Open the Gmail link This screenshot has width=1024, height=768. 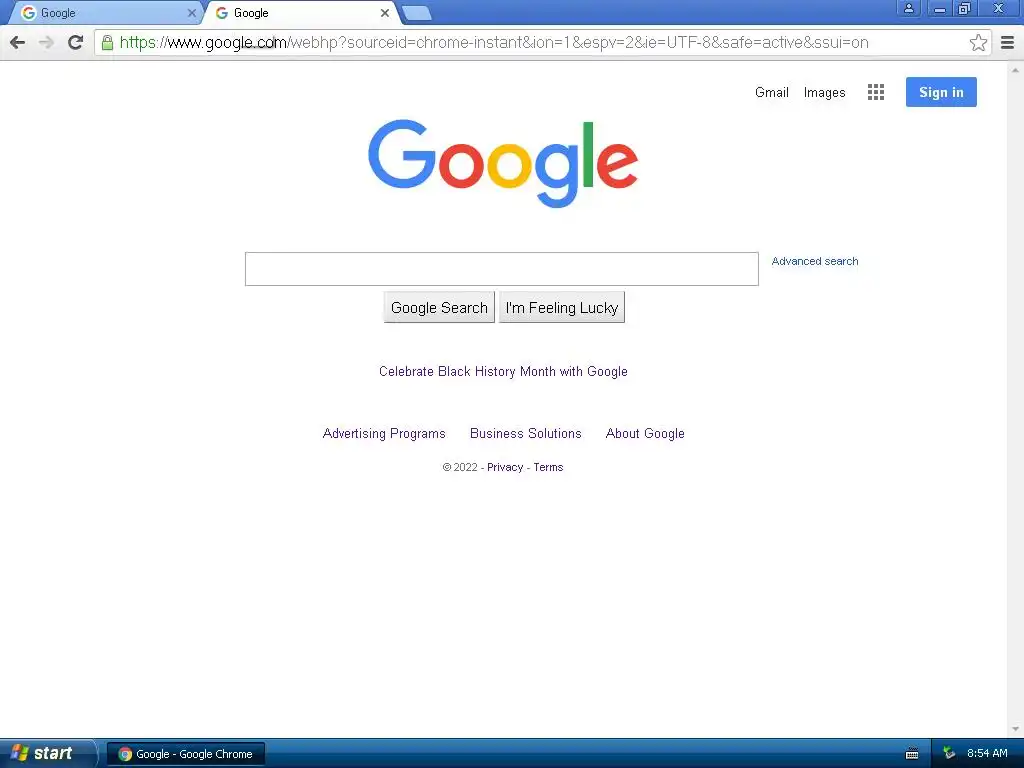pyautogui.click(x=772, y=93)
